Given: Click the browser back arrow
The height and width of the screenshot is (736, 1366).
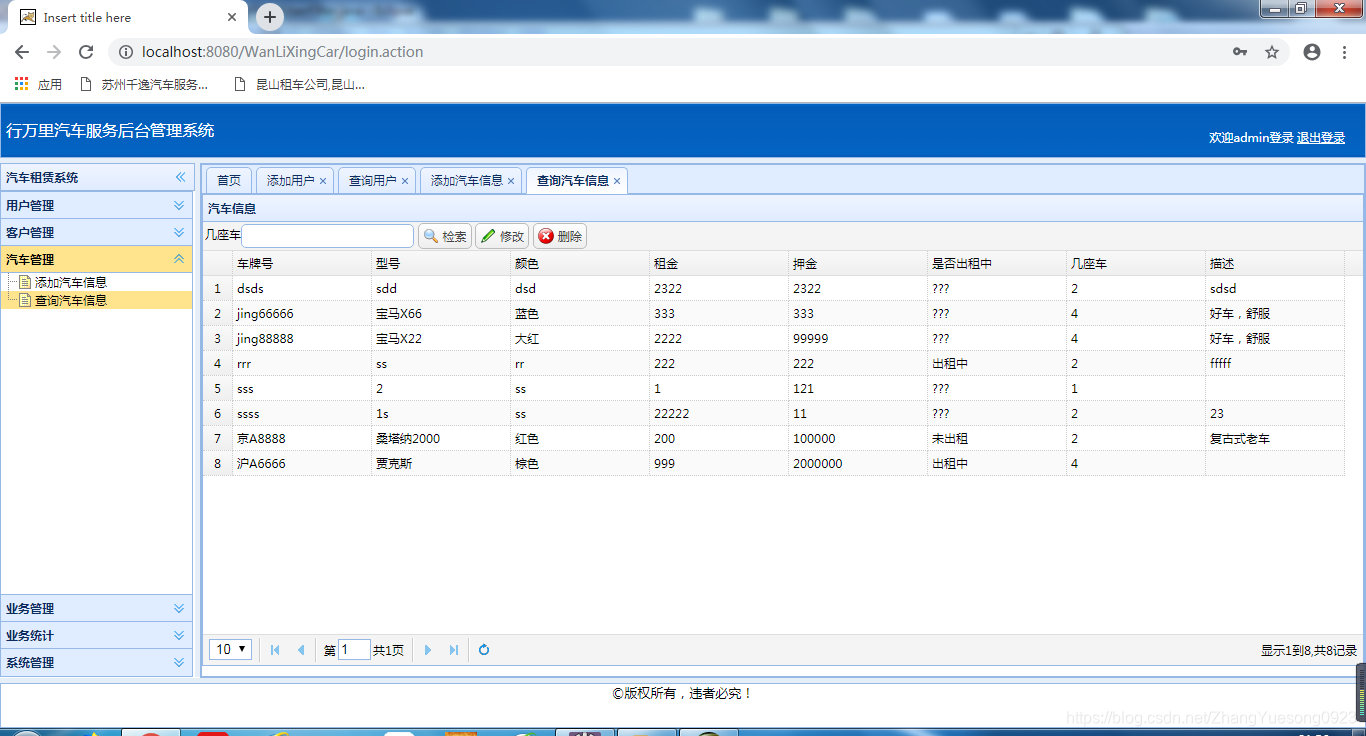Looking at the screenshot, I should coord(22,52).
